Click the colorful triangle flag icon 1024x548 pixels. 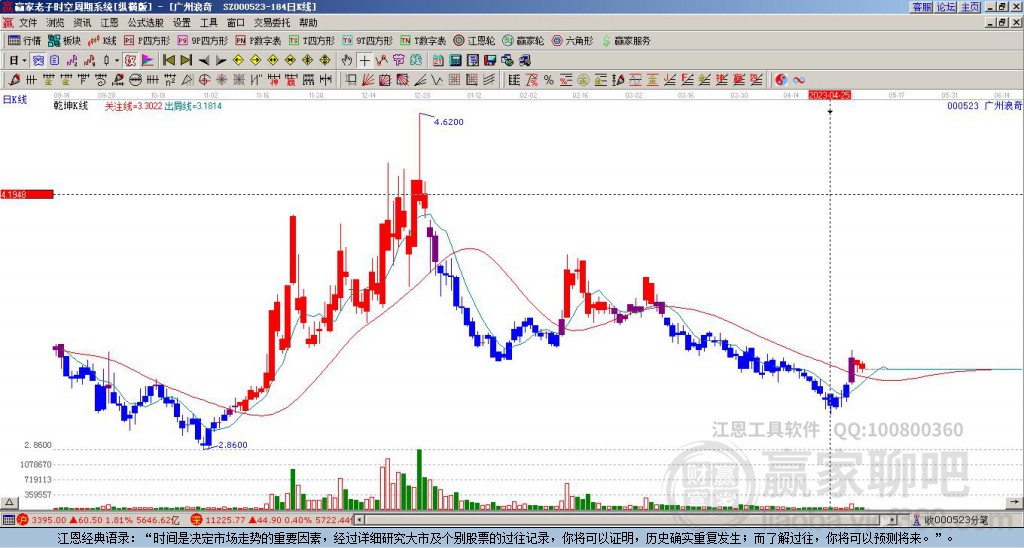[x=148, y=60]
